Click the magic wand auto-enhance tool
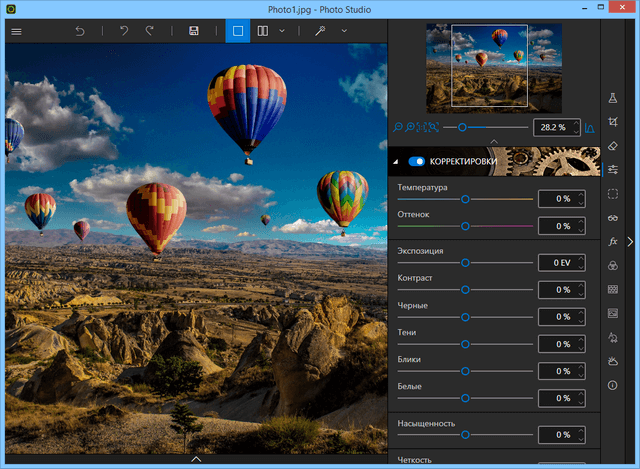Image resolution: width=640 pixels, height=469 pixels. [320, 31]
